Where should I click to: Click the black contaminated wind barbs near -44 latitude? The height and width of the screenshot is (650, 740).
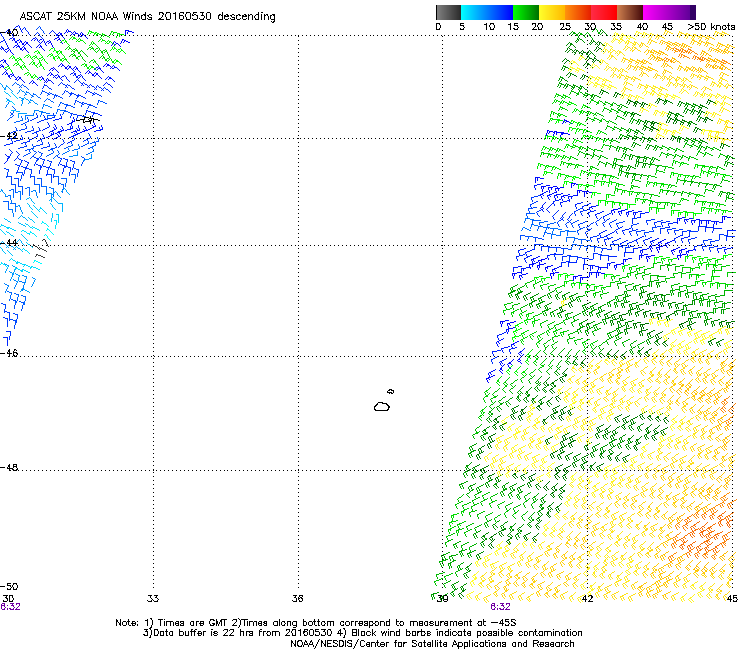pyautogui.click(x=42, y=249)
